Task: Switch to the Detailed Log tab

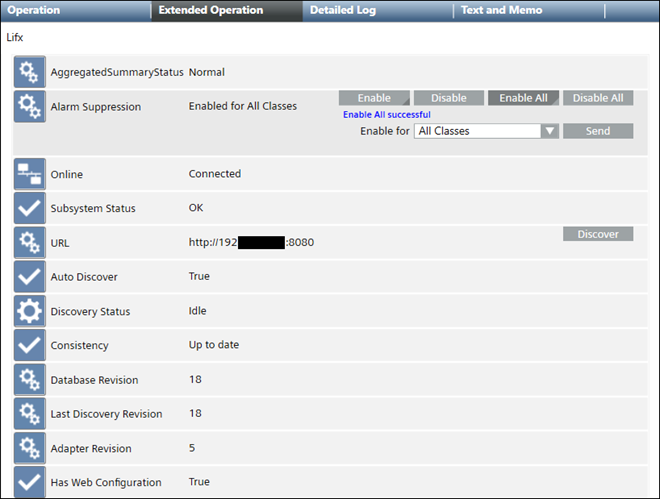Action: tap(343, 10)
